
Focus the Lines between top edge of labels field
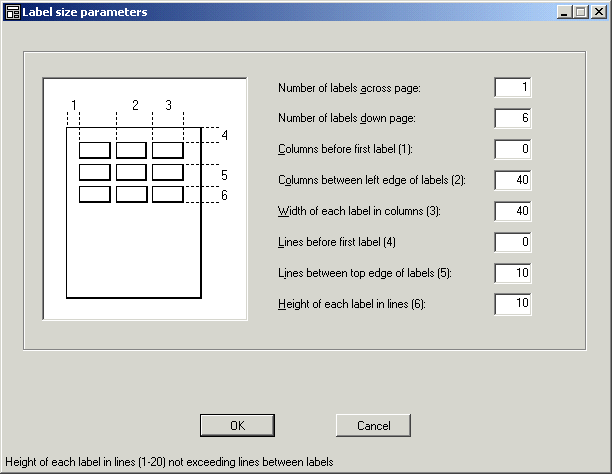coord(512,273)
